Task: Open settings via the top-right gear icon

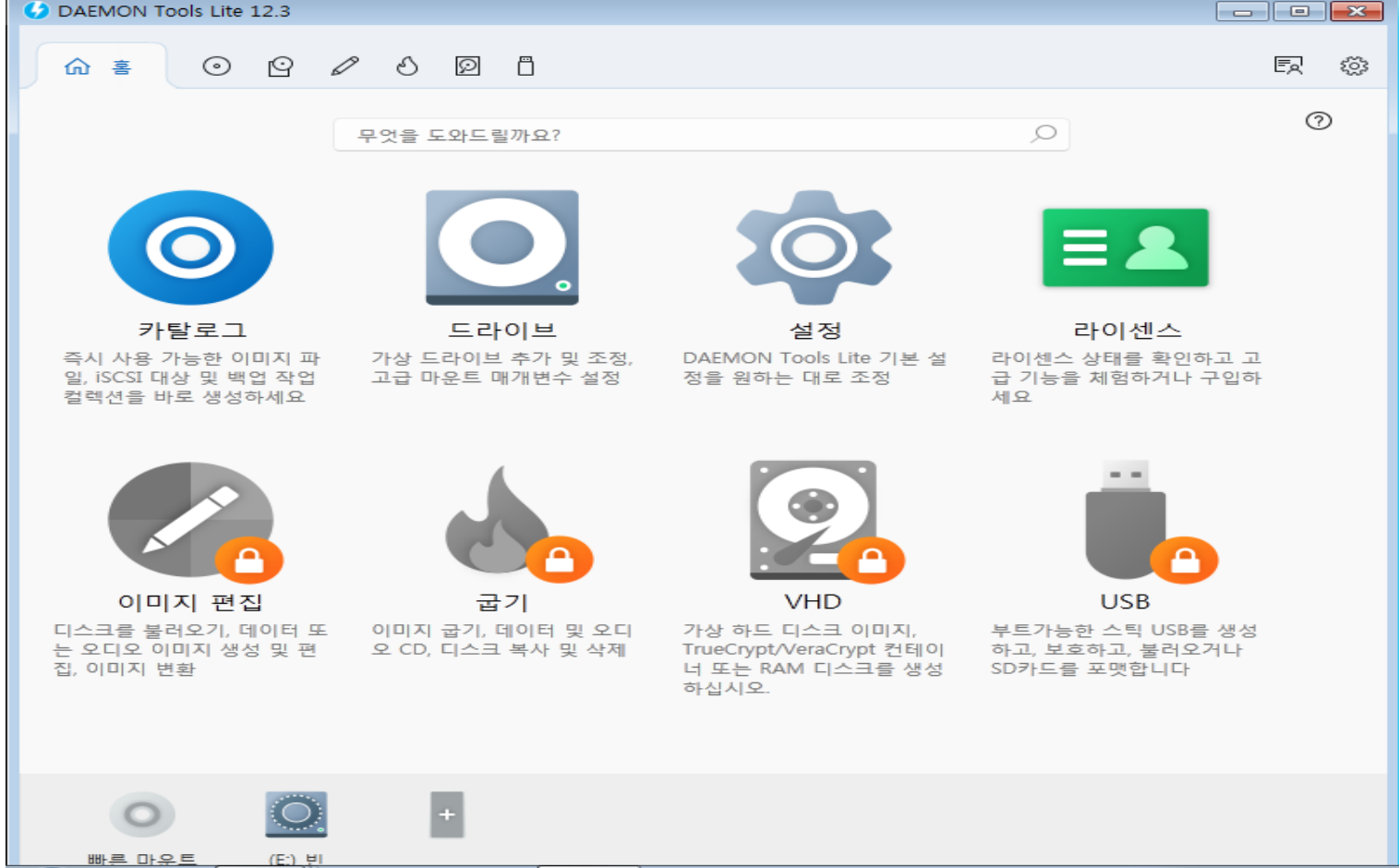Action: [x=1354, y=66]
